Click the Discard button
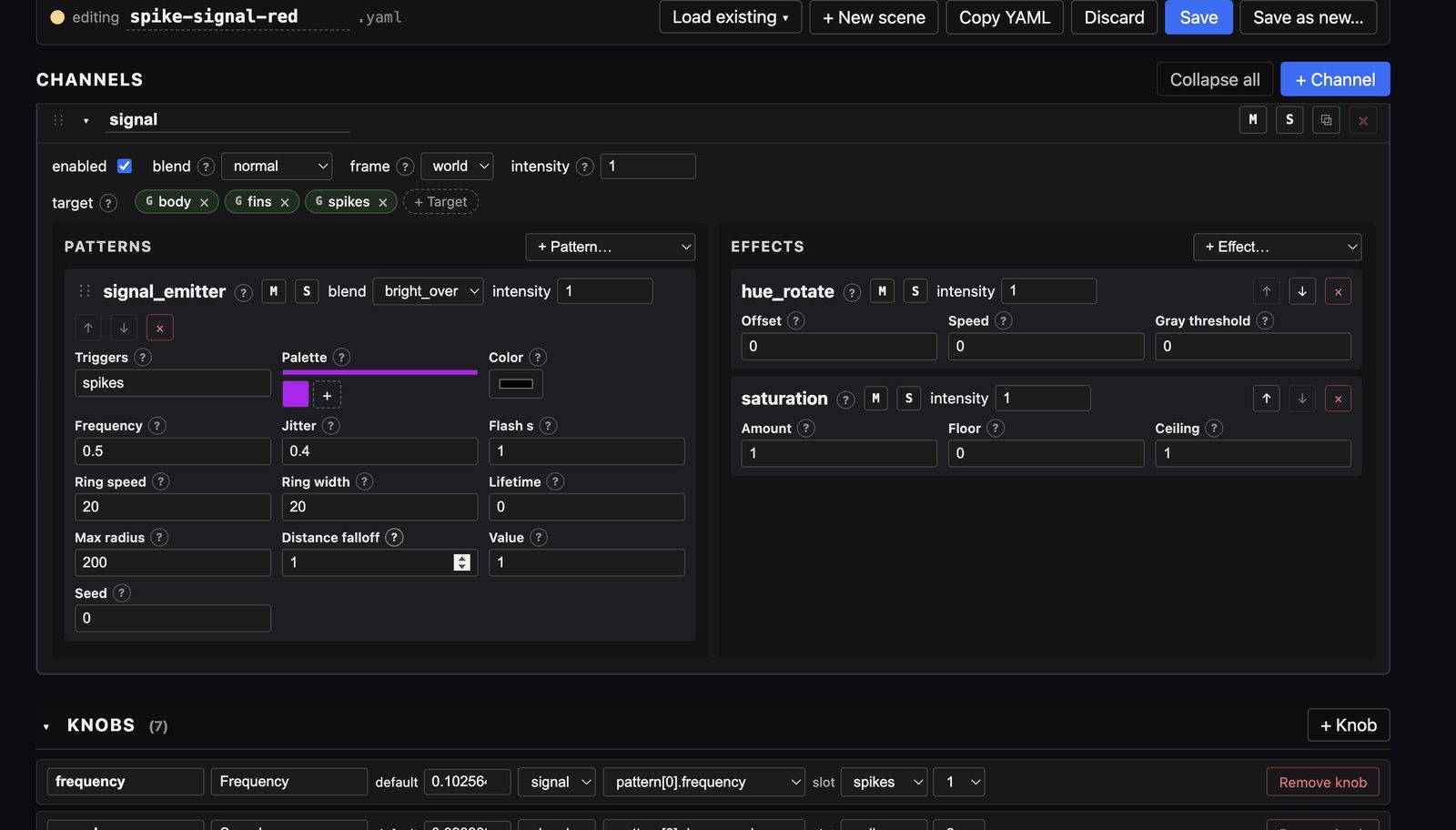This screenshot has width=1456, height=830. 1114,17
